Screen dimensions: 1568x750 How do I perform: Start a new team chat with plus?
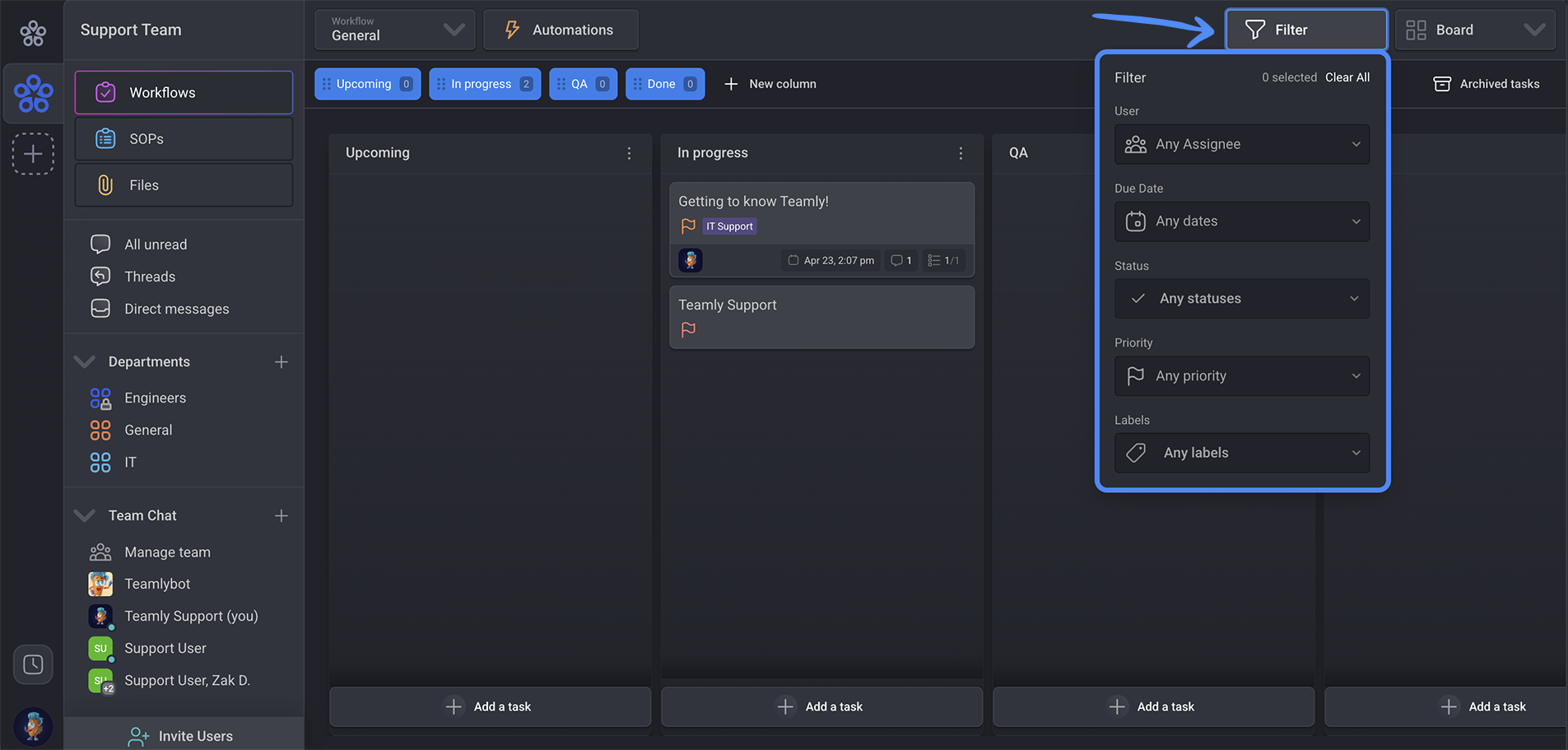point(281,515)
